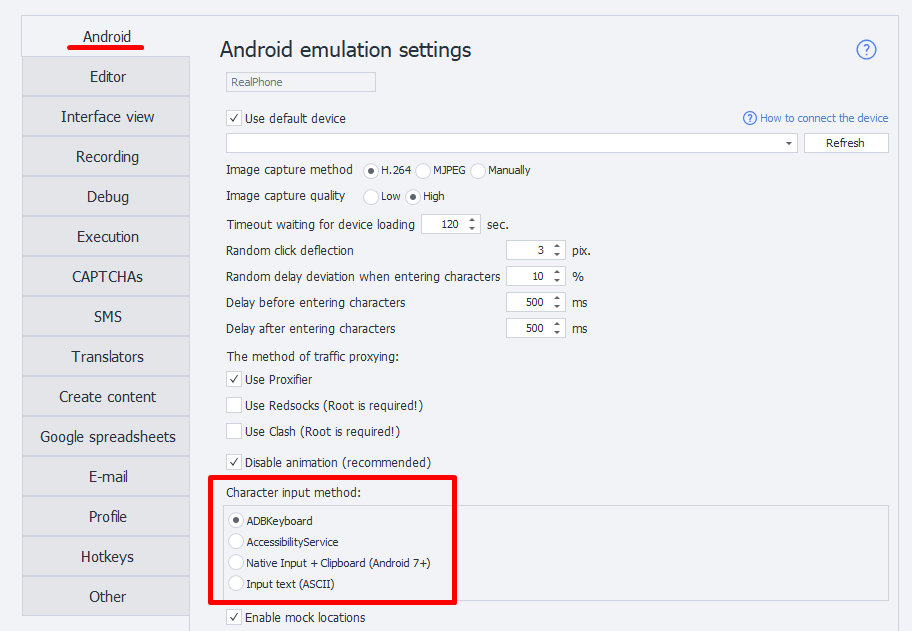The image size is (912, 631).
Task: Increase timeout waiting for device loading
Action: coord(473,220)
